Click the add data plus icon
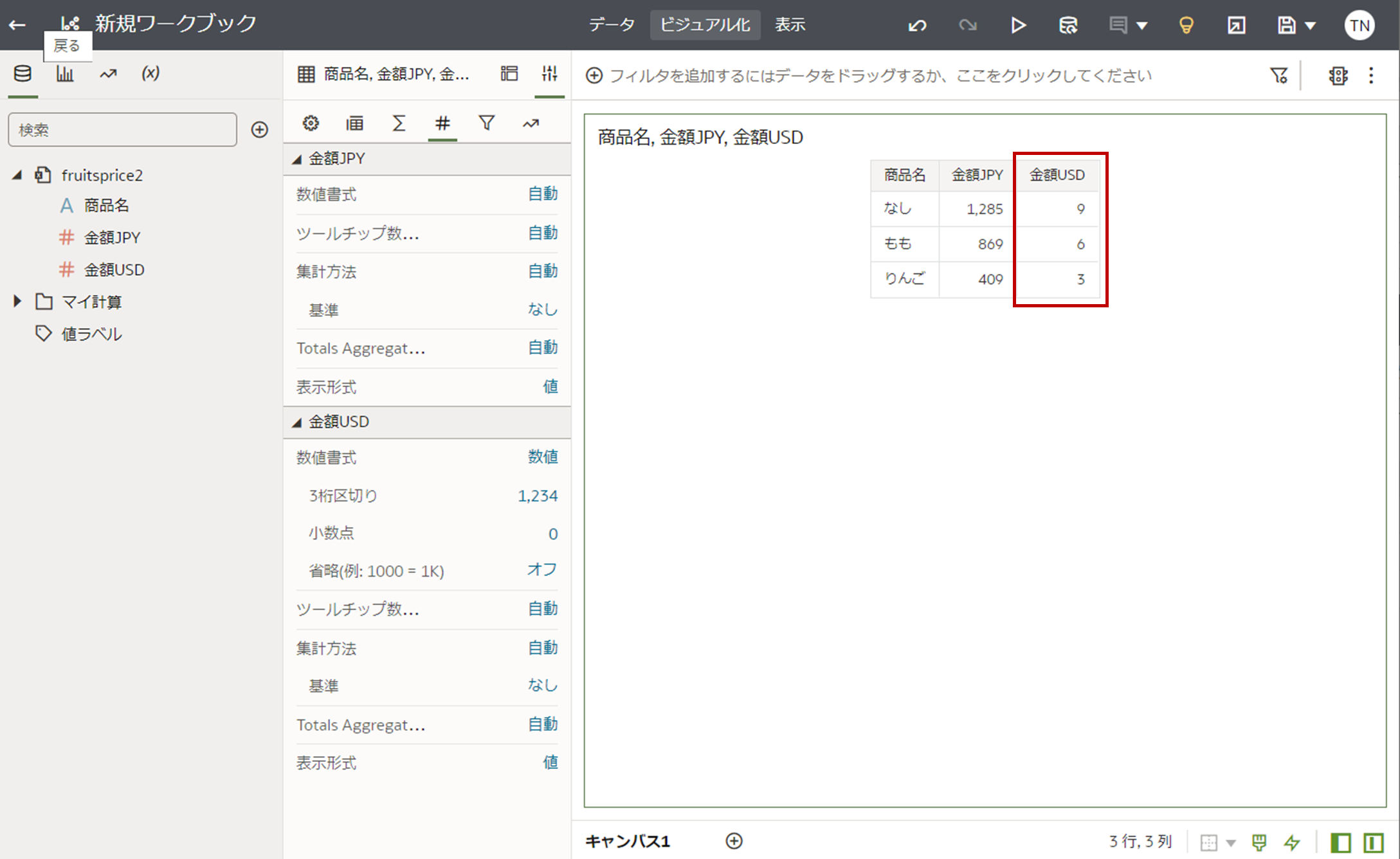Image resolution: width=1400 pixels, height=859 pixels. tap(260, 130)
